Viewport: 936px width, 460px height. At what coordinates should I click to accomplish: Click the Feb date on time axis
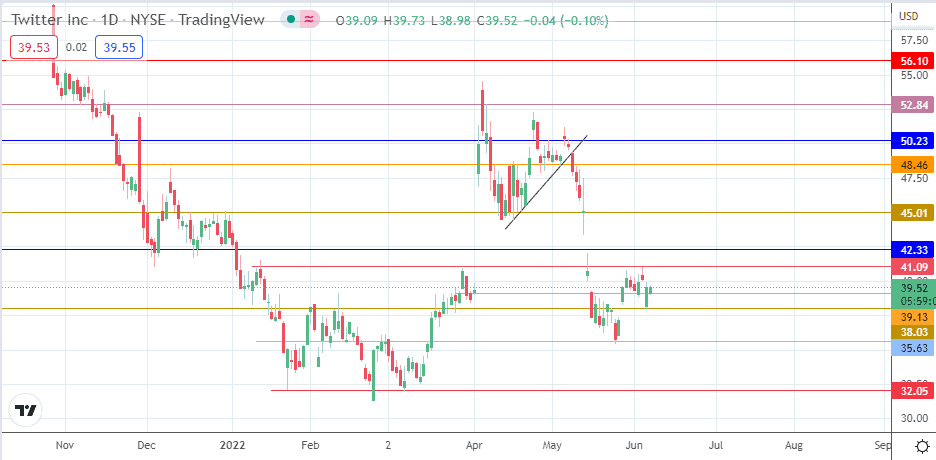(310, 445)
